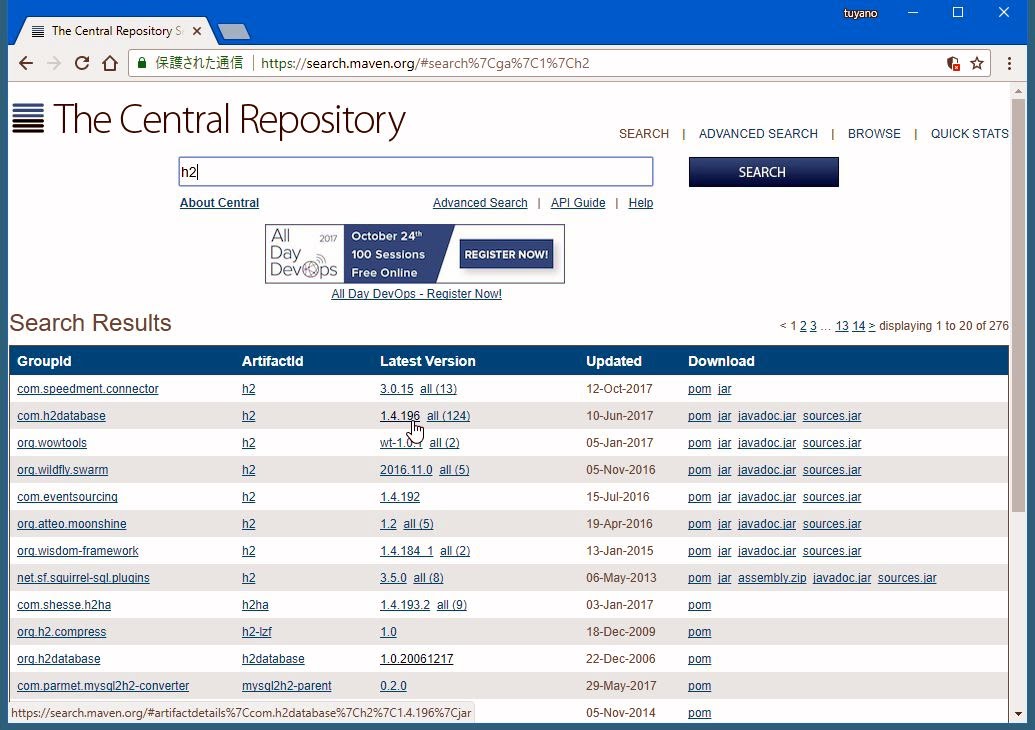The image size is (1035, 730).
Task: Open the Chrome three-dot menu
Action: point(1009,63)
